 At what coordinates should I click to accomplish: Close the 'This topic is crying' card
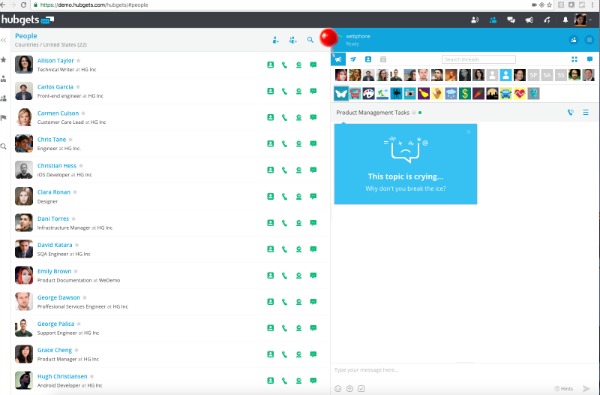pos(469,132)
